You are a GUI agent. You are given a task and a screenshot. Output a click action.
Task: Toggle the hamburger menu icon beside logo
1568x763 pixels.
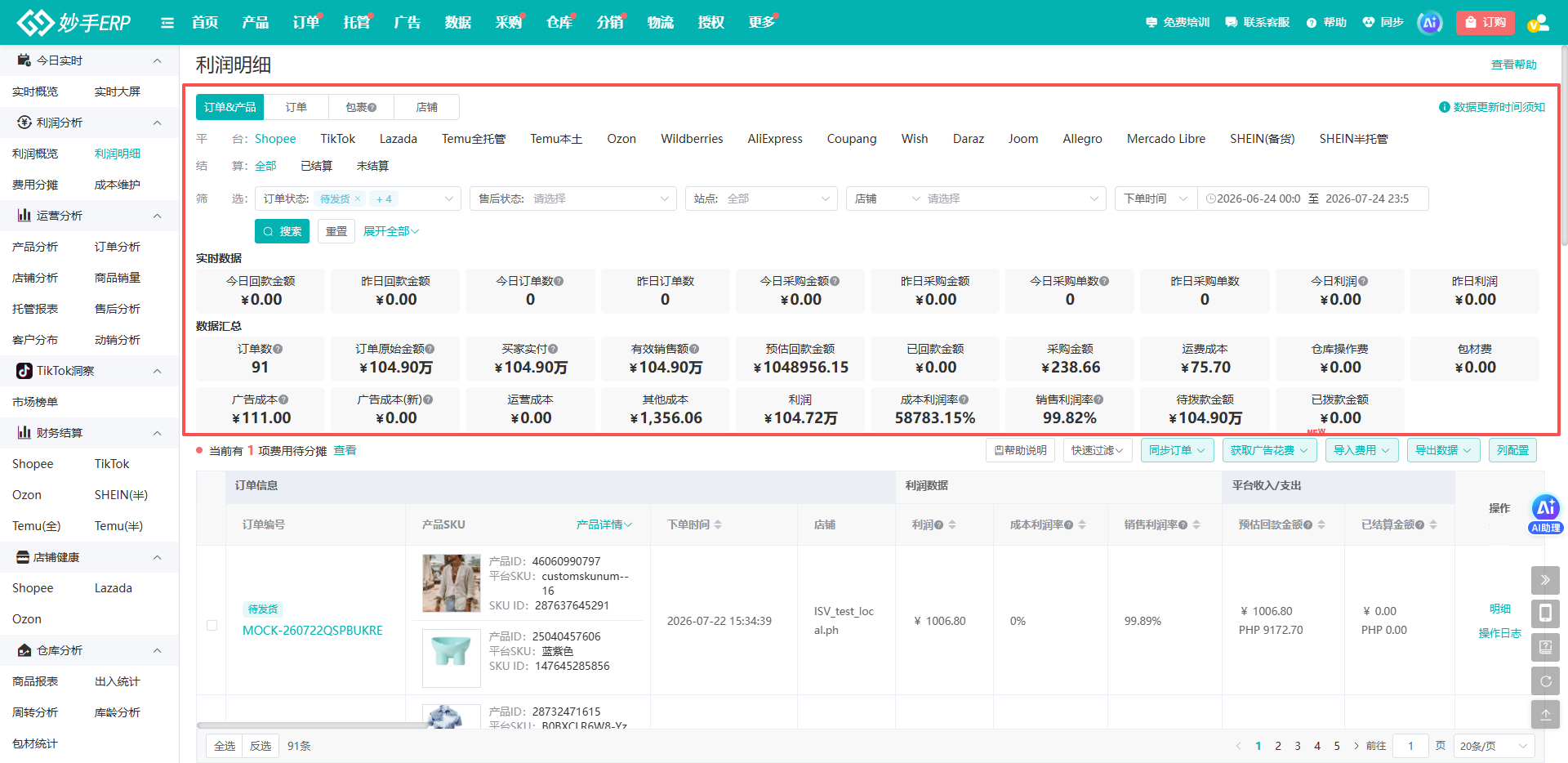pyautogui.click(x=167, y=23)
